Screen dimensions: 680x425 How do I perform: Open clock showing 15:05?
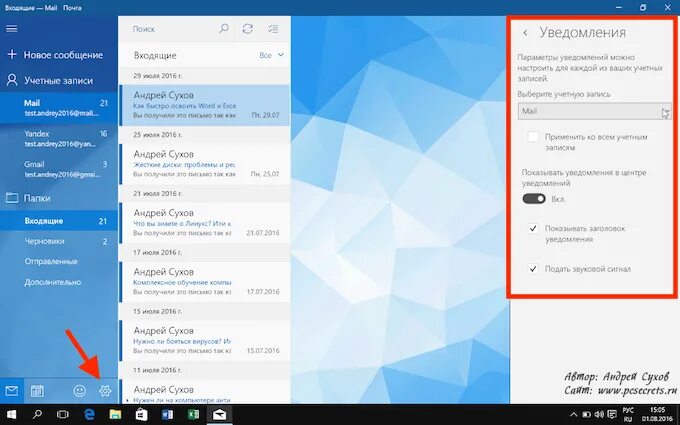tap(657, 415)
